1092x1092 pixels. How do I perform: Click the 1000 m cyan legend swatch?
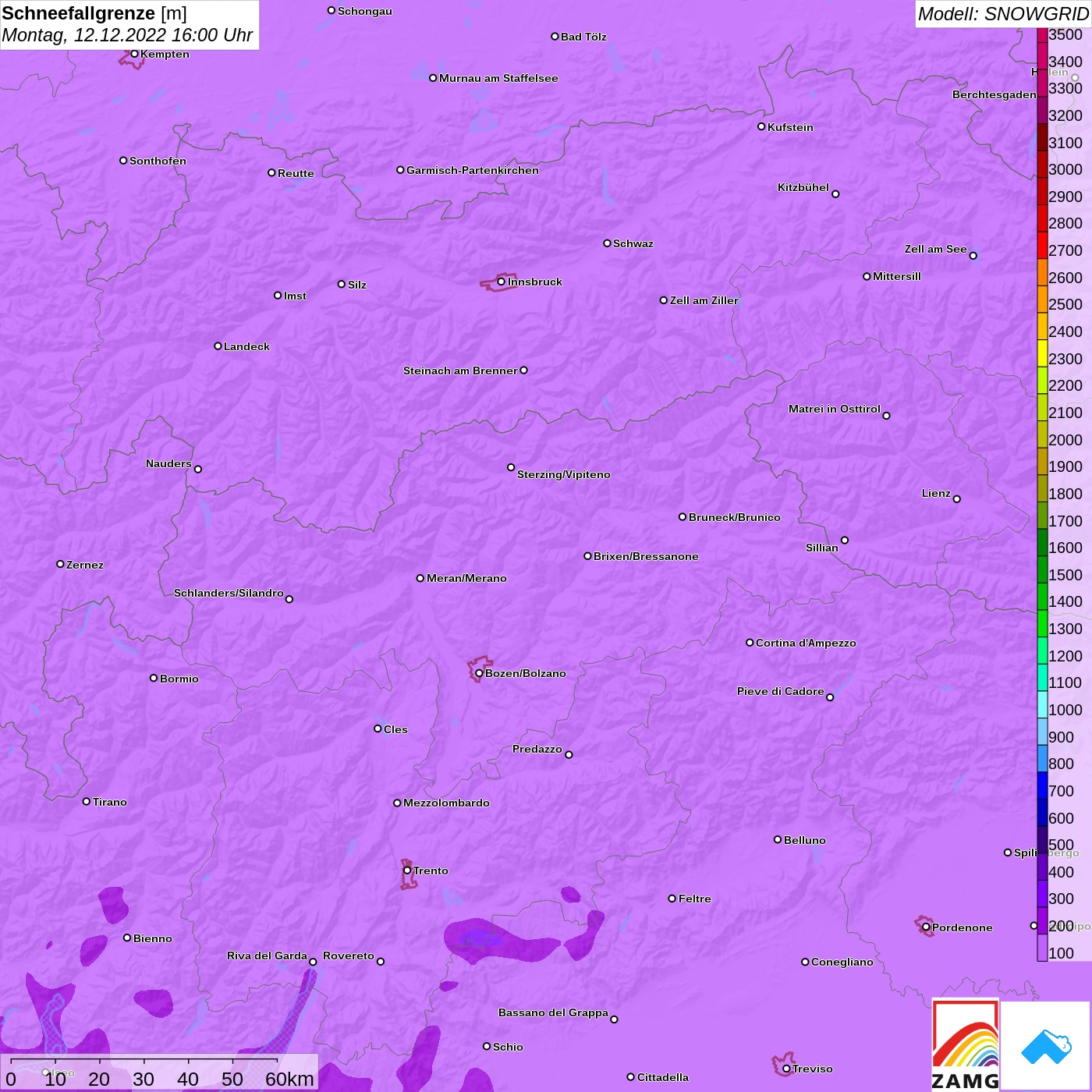coord(1042,704)
